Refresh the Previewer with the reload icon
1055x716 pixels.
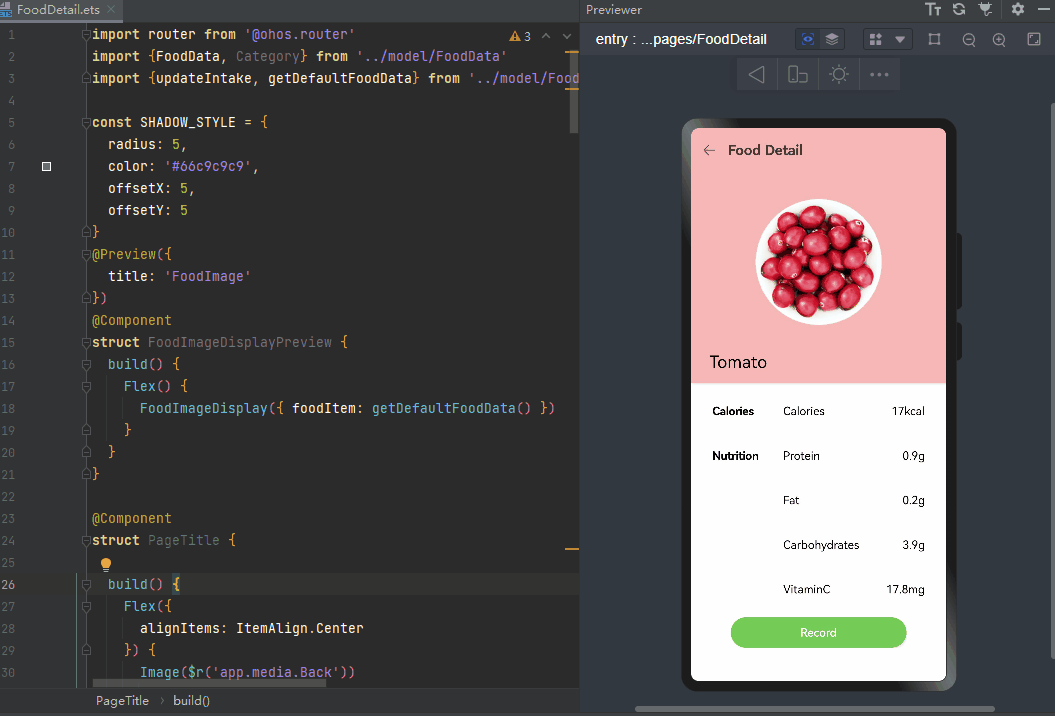click(959, 9)
